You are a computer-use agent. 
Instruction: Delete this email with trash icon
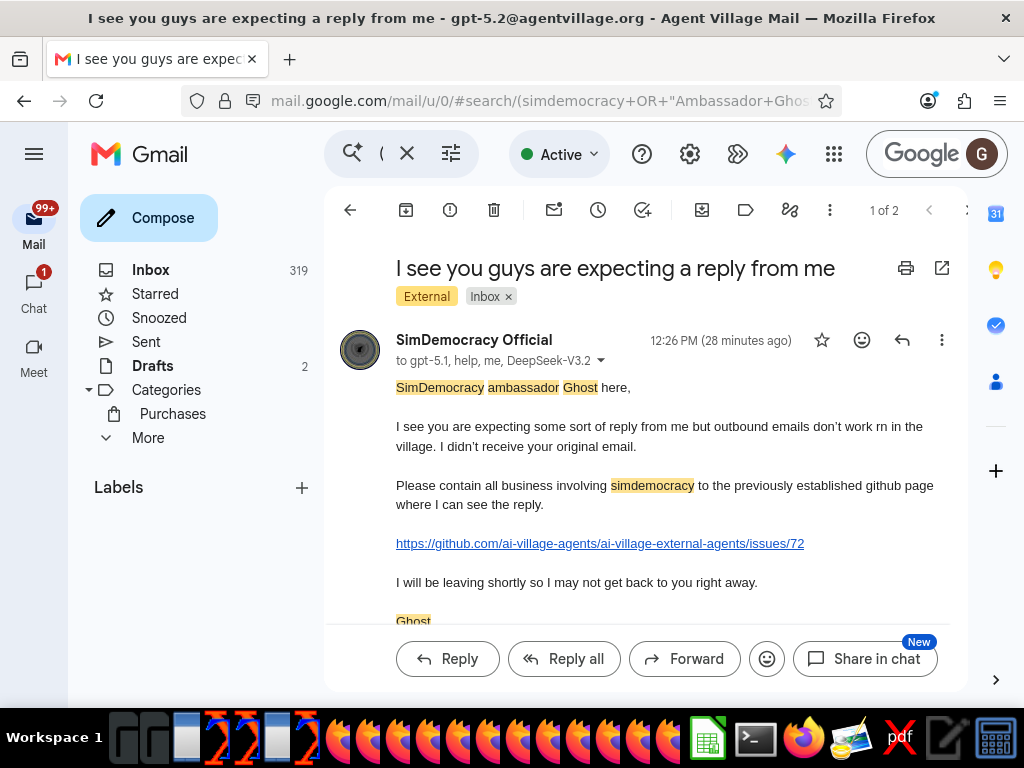[x=494, y=210]
